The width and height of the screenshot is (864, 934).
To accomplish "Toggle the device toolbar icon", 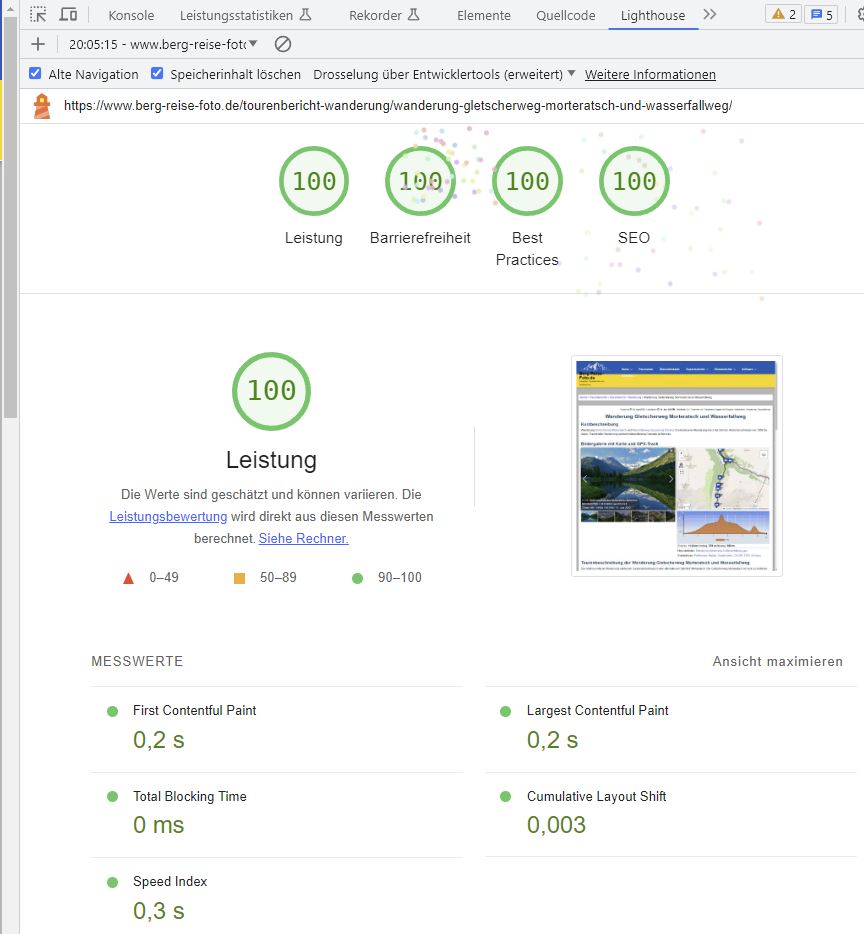I will click(69, 14).
